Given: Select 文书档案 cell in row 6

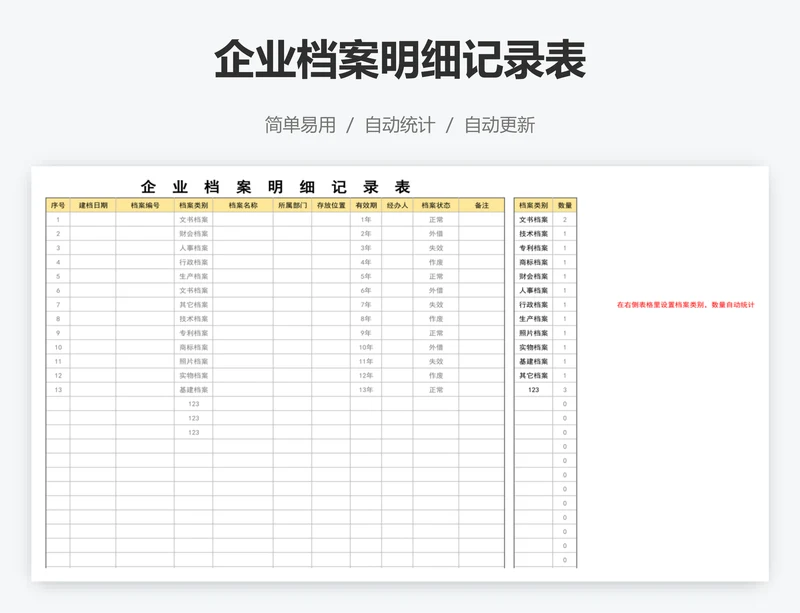Looking at the screenshot, I should point(193,290).
